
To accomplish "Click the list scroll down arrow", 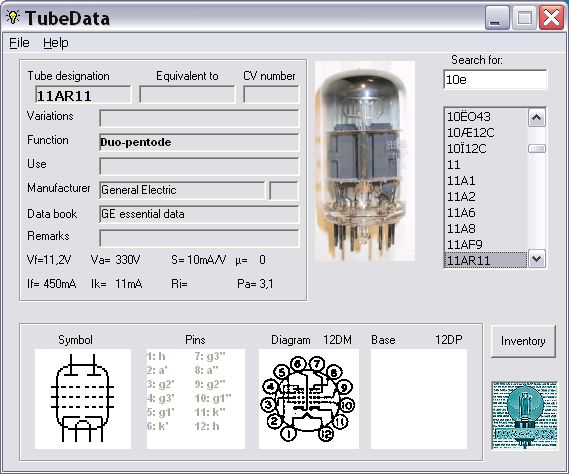I will pyautogui.click(x=537, y=259).
